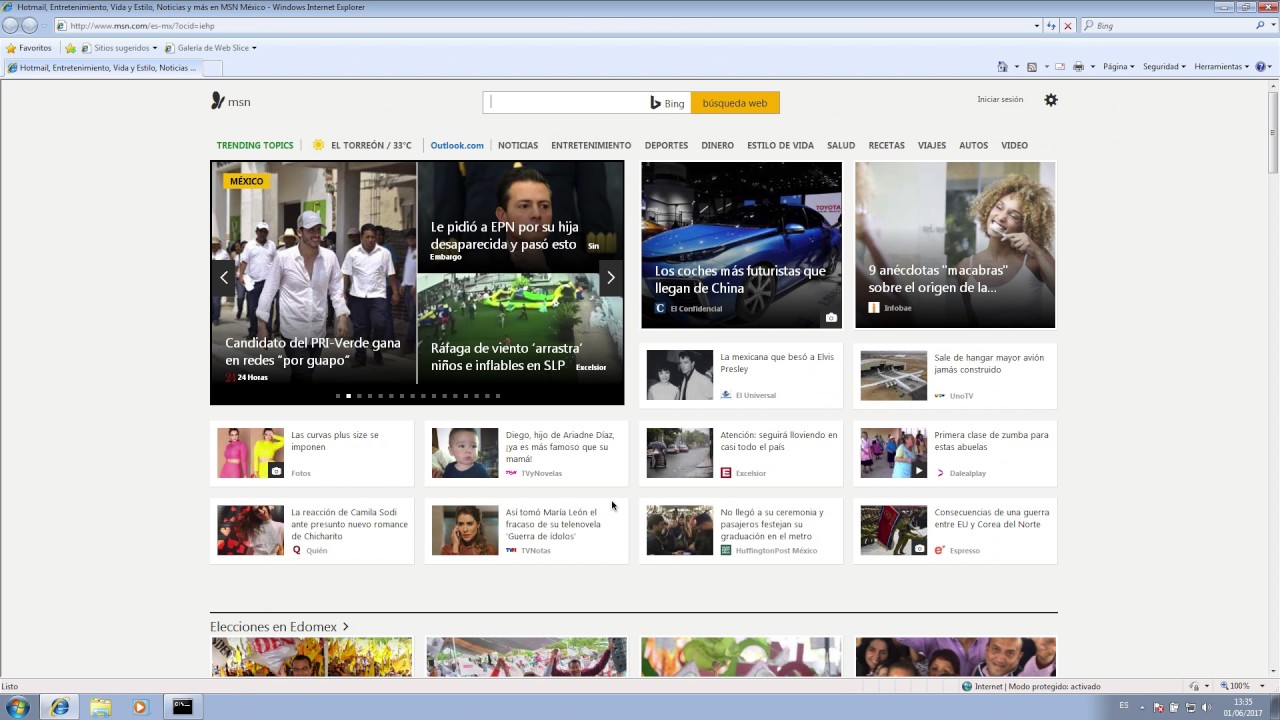
Task: Open 'Sale de hangar mayor avión' story
Action: (989, 363)
